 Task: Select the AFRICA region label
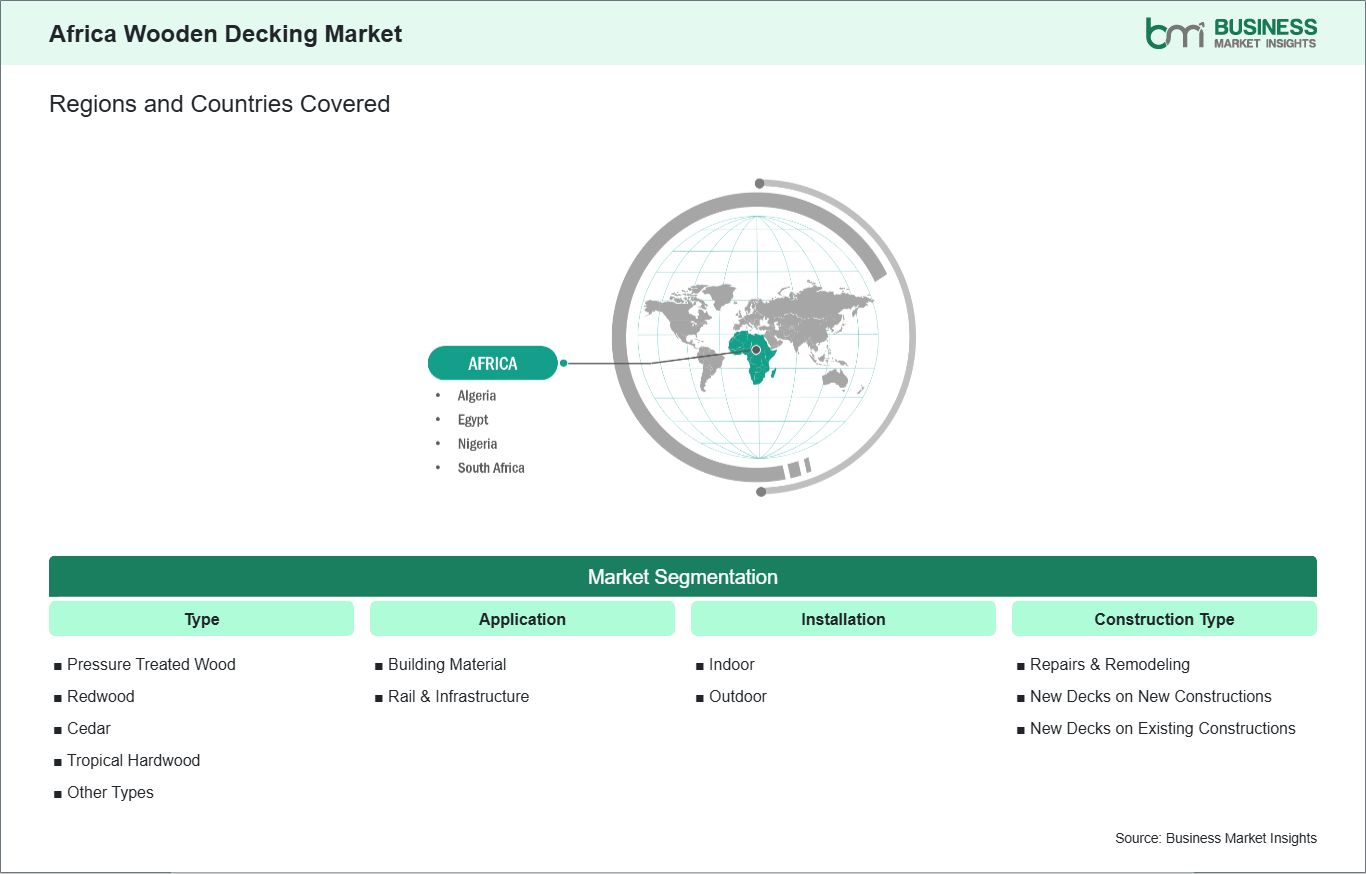[x=493, y=363]
